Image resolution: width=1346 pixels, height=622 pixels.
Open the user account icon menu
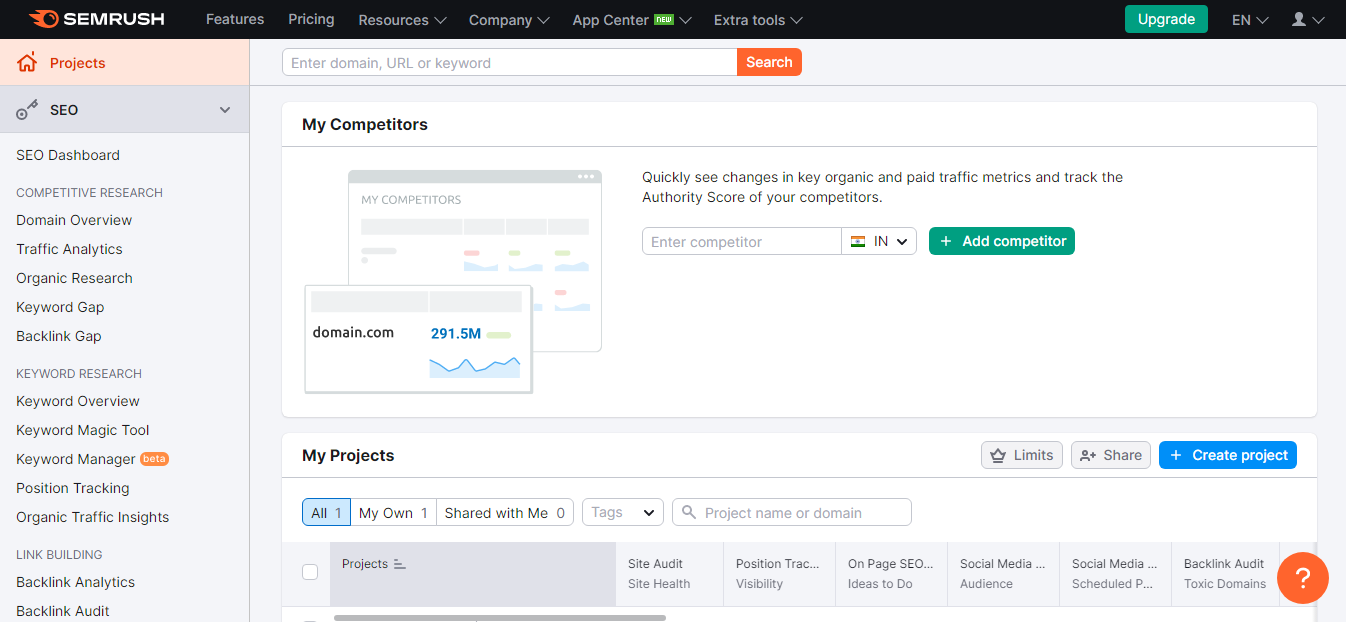(1308, 19)
